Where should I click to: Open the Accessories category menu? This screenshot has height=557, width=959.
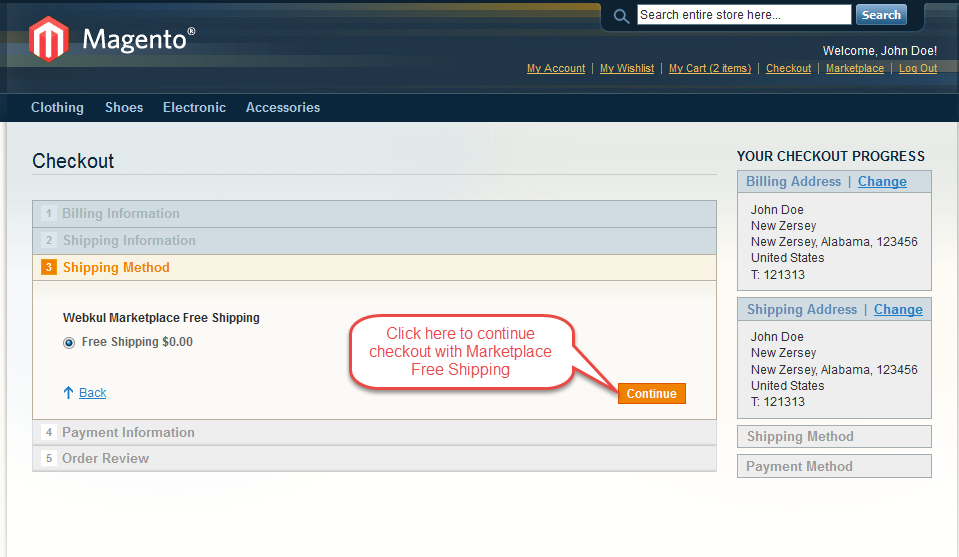(283, 108)
